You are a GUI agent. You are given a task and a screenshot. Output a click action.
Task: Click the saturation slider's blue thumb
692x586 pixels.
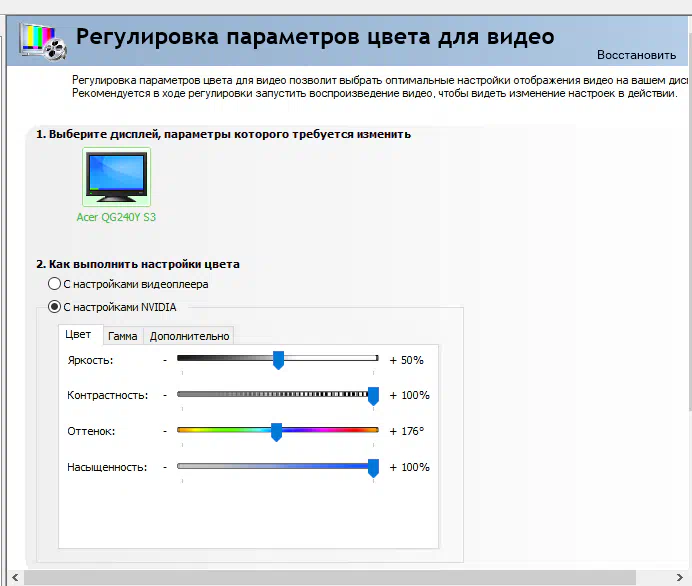(373, 468)
